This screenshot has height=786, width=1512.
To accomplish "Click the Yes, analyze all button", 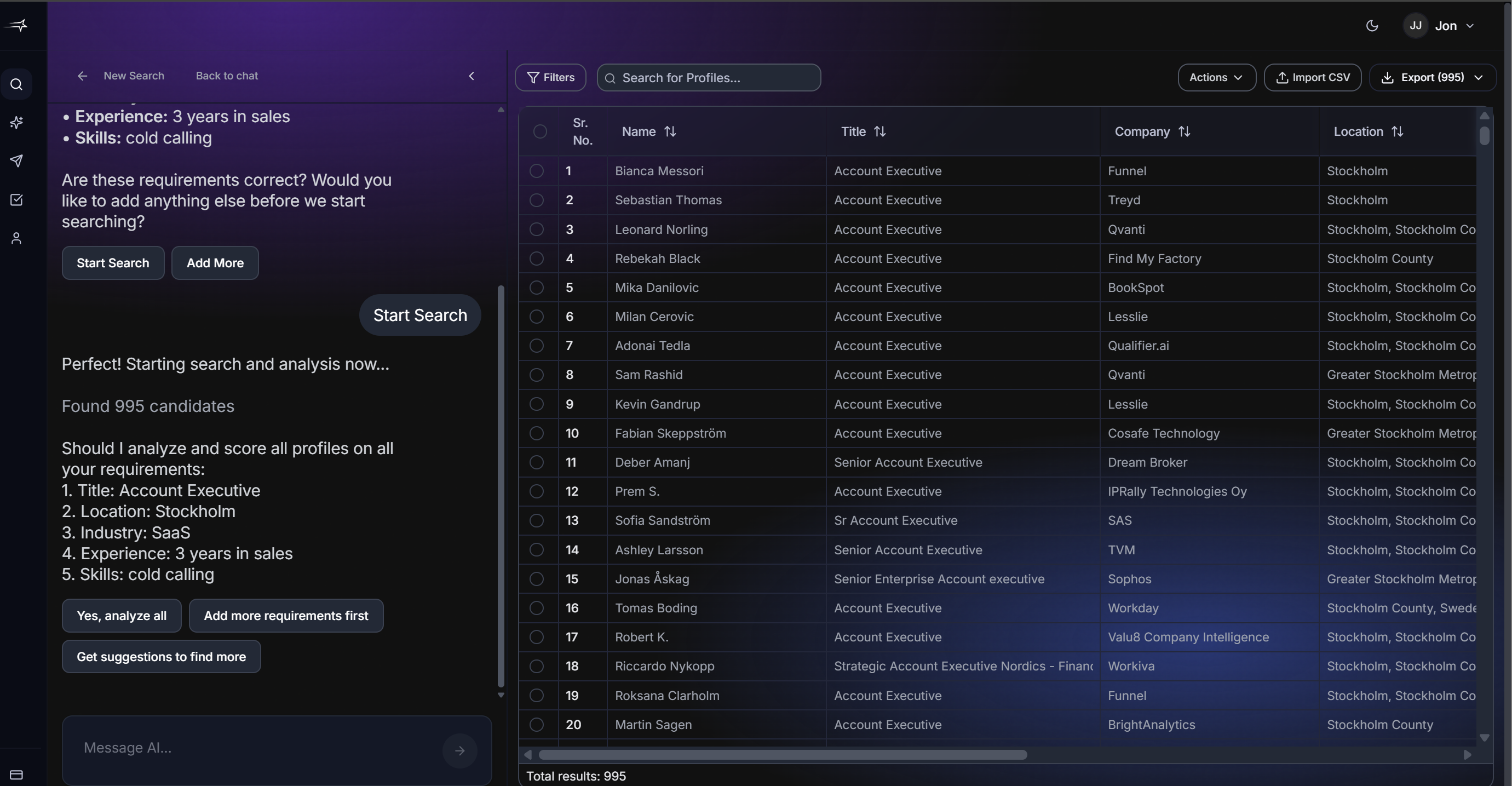I will click(122, 616).
